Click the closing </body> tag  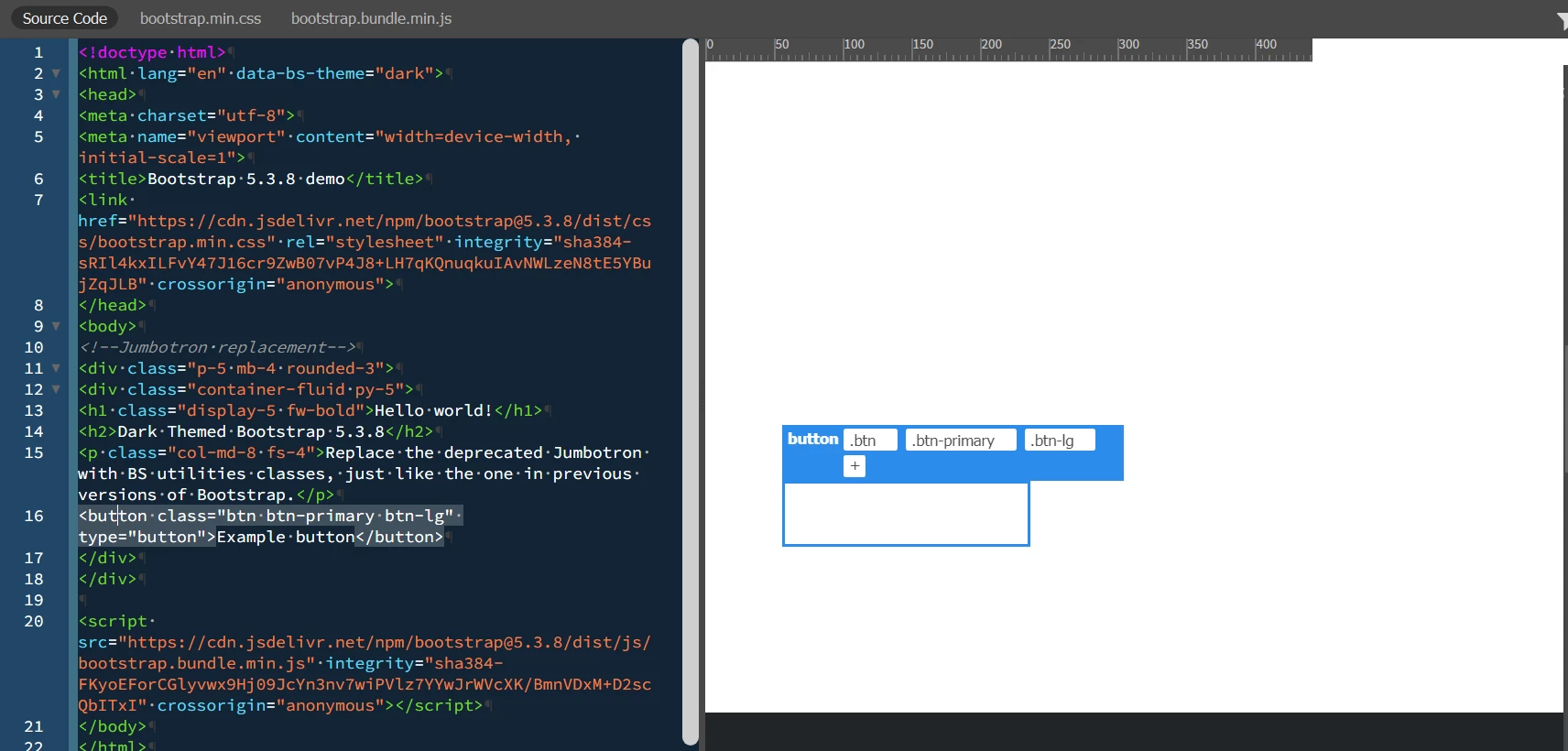(x=113, y=726)
